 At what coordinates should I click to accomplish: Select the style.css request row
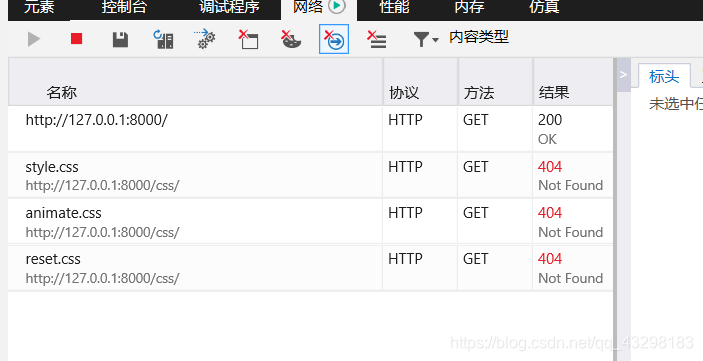310,175
